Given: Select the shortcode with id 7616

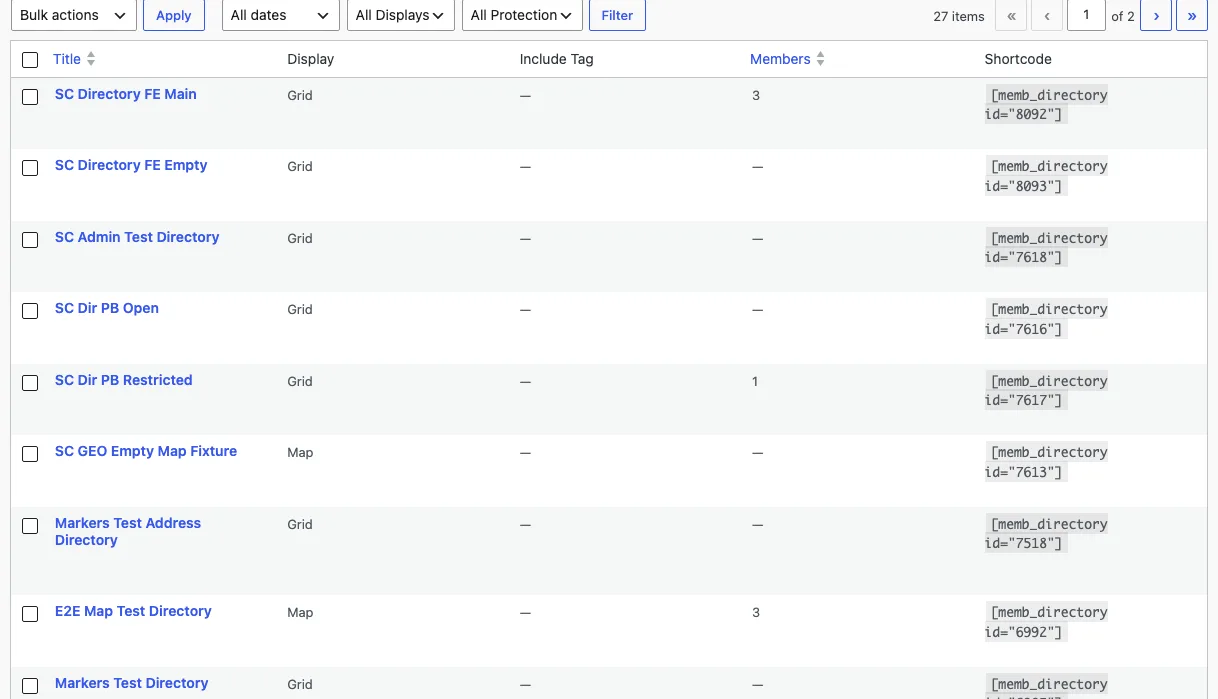Looking at the screenshot, I should coord(1046,319).
